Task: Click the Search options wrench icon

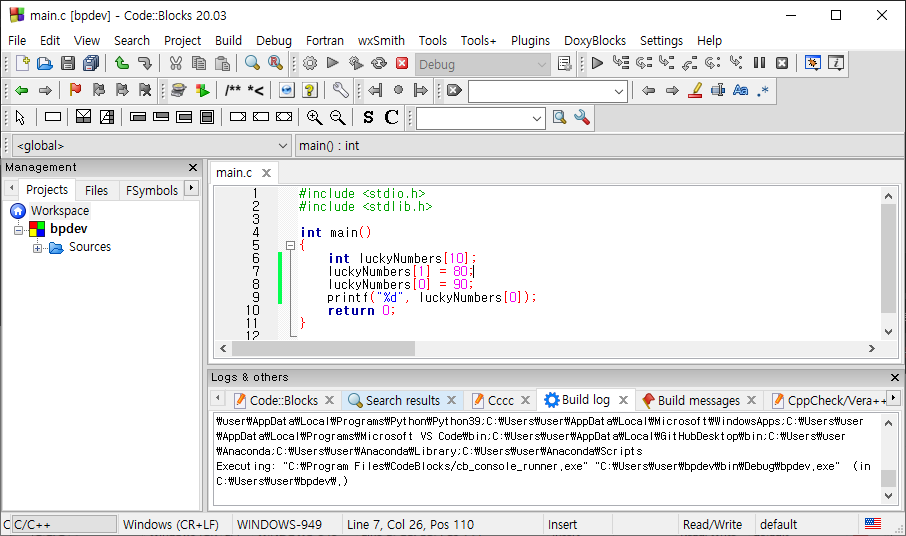Action: point(582,117)
